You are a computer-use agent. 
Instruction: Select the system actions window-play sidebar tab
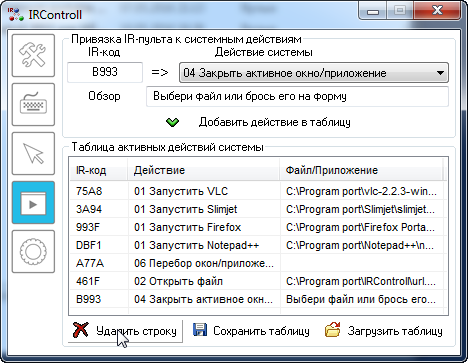(x=33, y=203)
